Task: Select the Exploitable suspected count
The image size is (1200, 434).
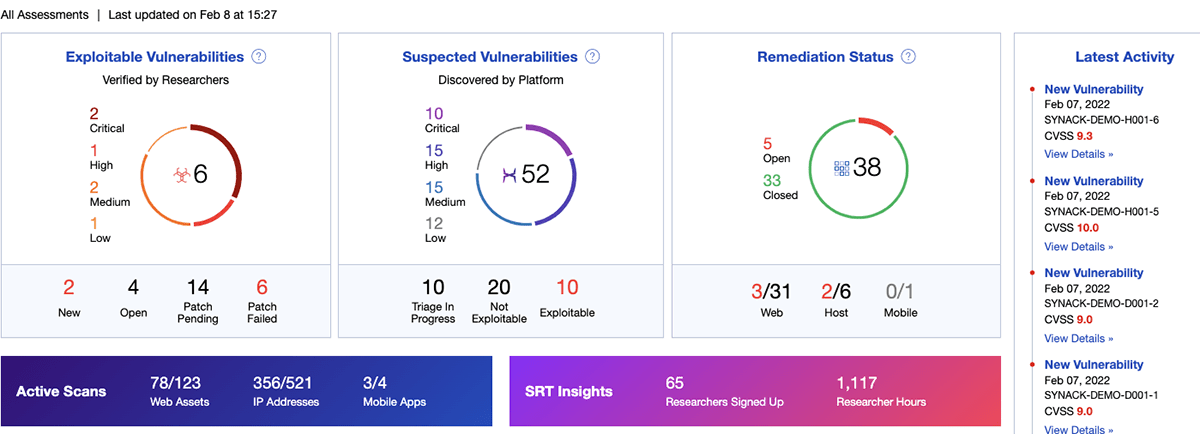Action: [x=566, y=288]
